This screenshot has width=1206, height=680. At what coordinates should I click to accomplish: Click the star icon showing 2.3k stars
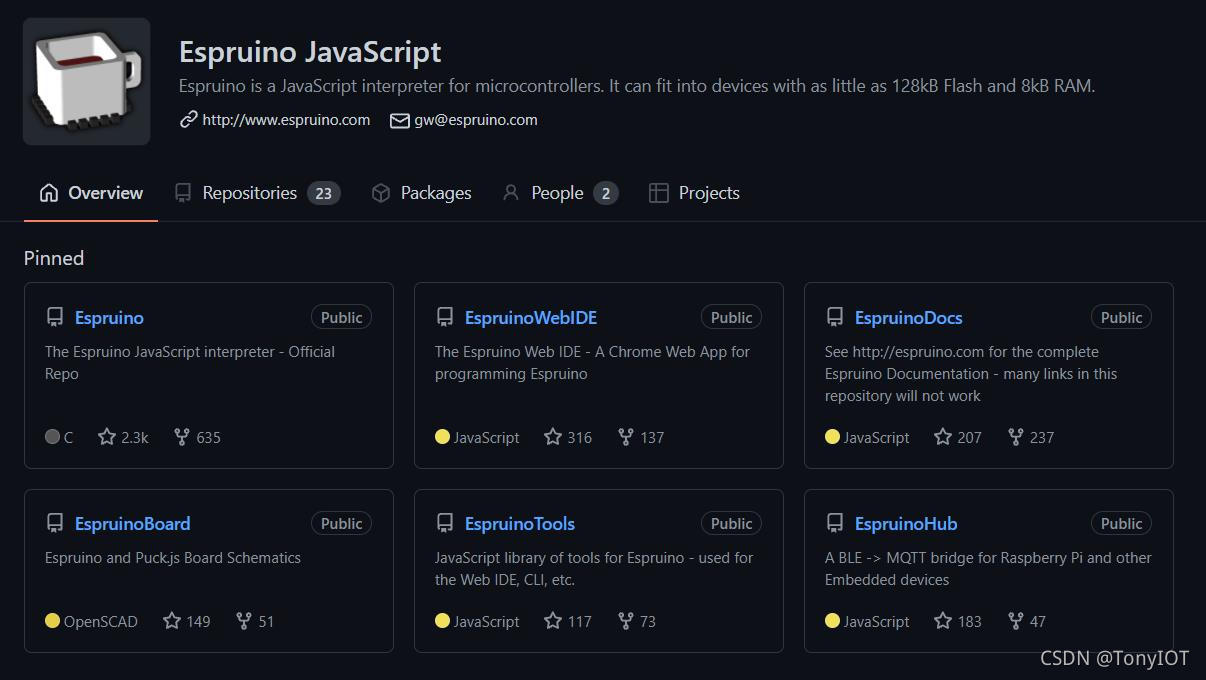tap(107, 437)
